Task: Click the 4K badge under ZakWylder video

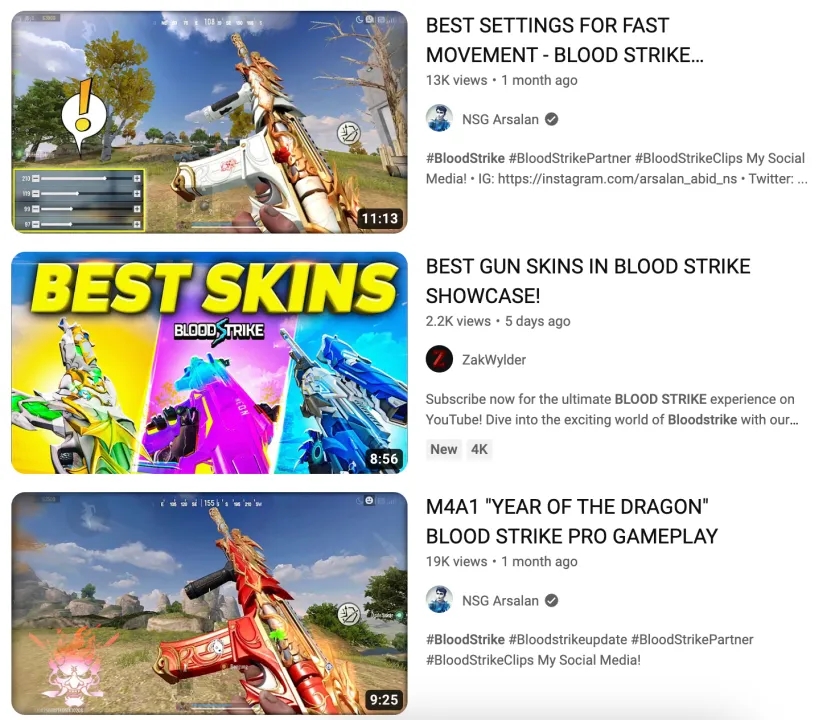Action: (x=480, y=449)
